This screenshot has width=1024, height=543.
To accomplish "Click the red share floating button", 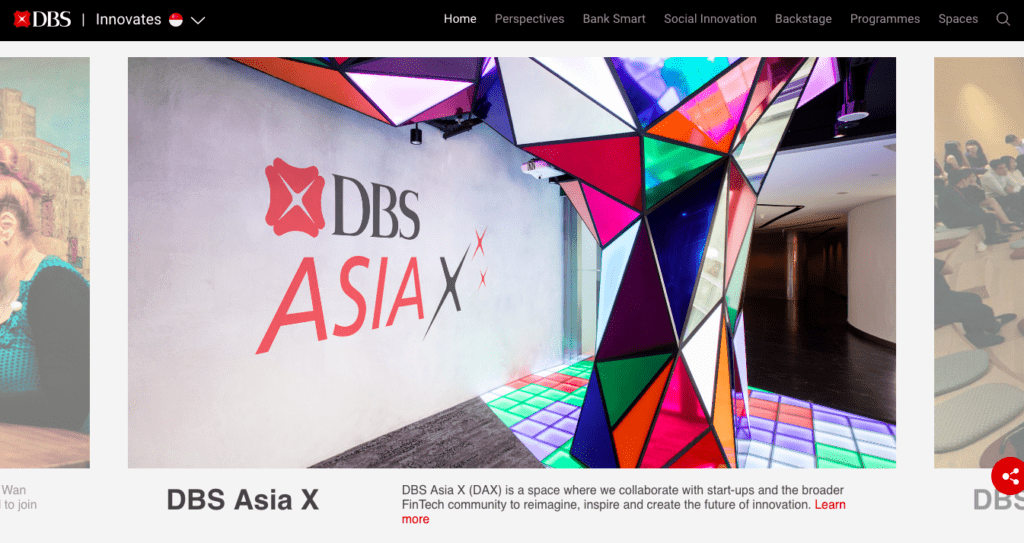I will [1008, 476].
